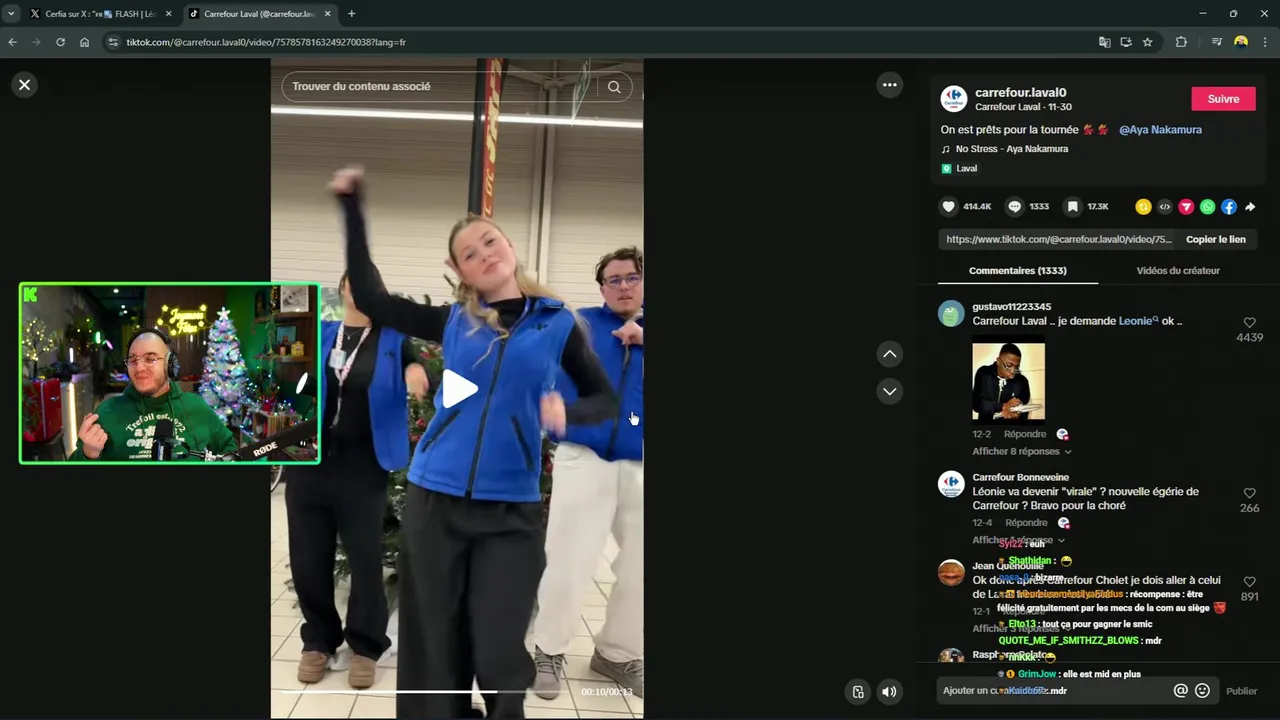Image resolution: width=1280 pixels, height=720 pixels.
Task: Focus the "Trouver du contenu associé" search field
Action: [440, 87]
